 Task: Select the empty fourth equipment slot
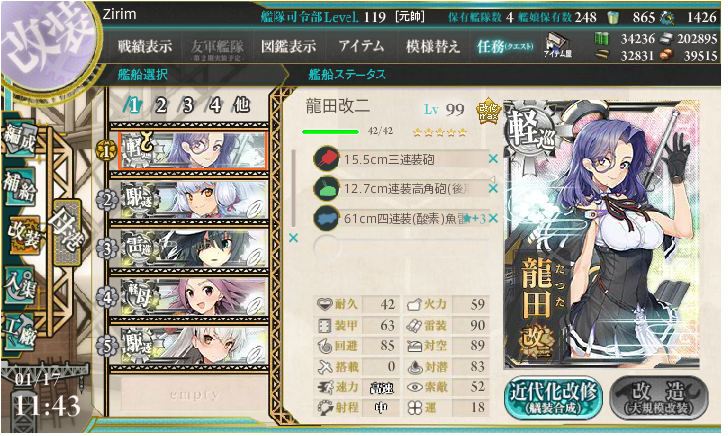click(402, 247)
